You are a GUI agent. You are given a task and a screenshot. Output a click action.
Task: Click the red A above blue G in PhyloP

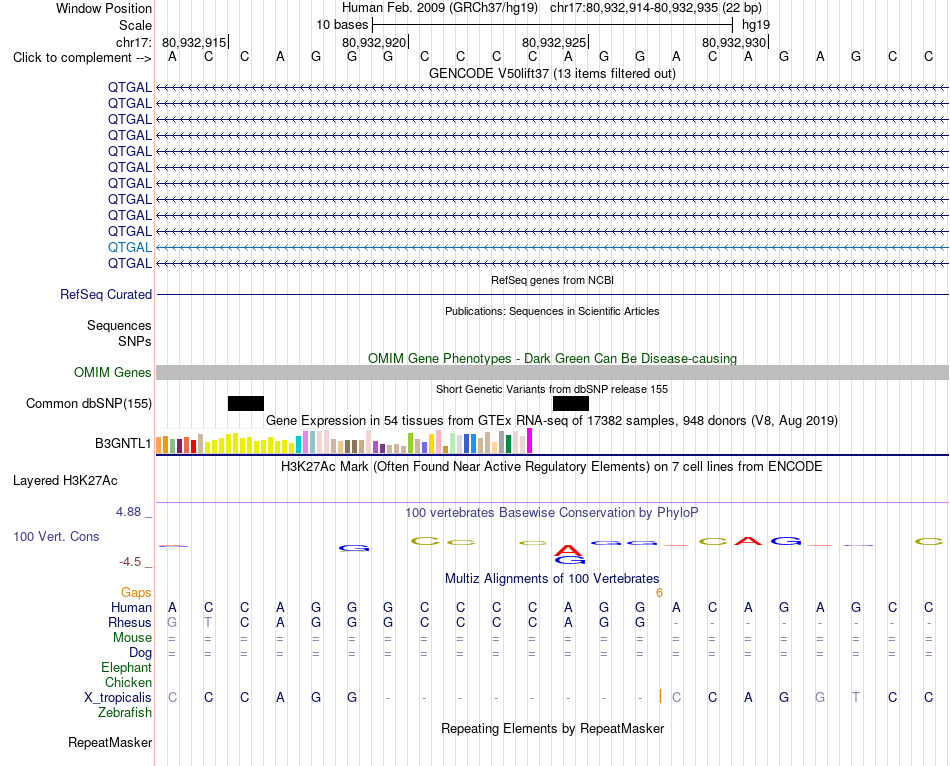point(568,550)
